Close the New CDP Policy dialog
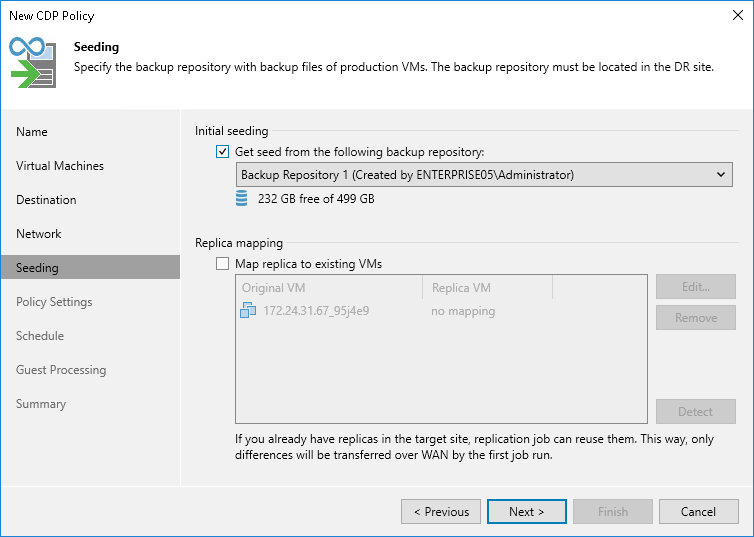The image size is (754, 537). point(738,15)
